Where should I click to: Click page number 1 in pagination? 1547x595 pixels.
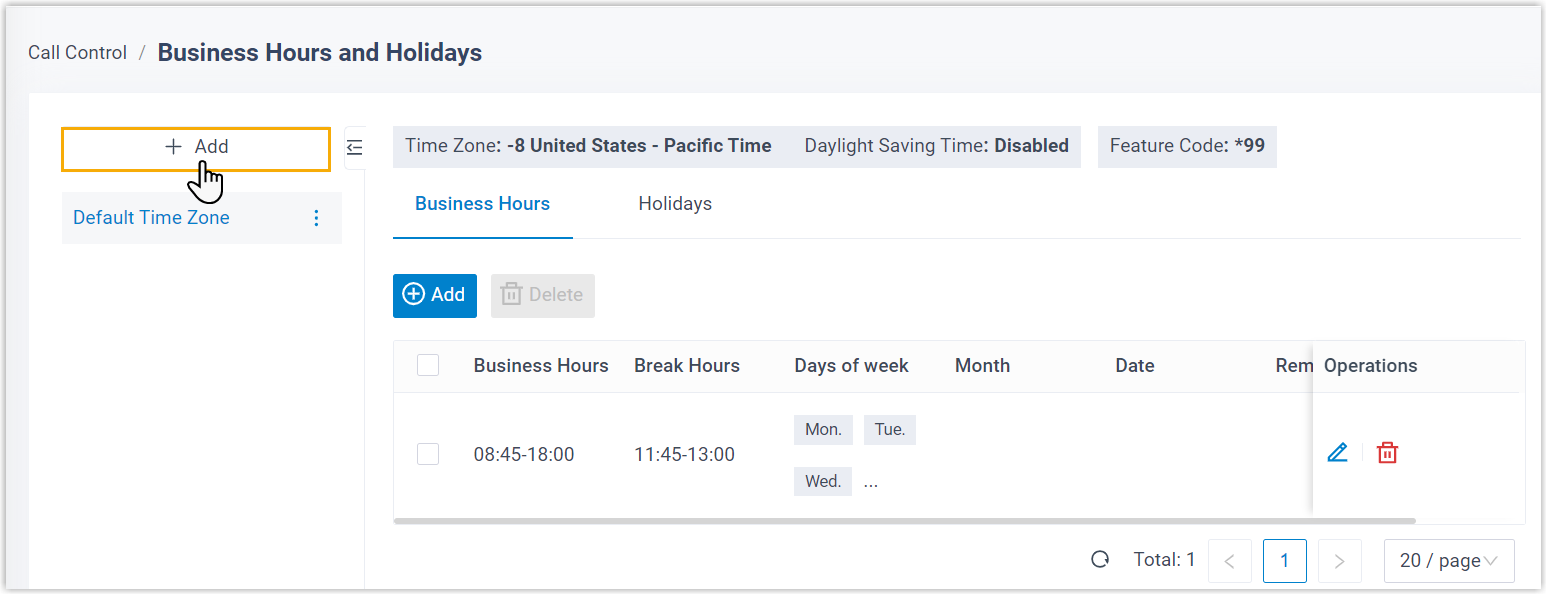coord(1284,561)
